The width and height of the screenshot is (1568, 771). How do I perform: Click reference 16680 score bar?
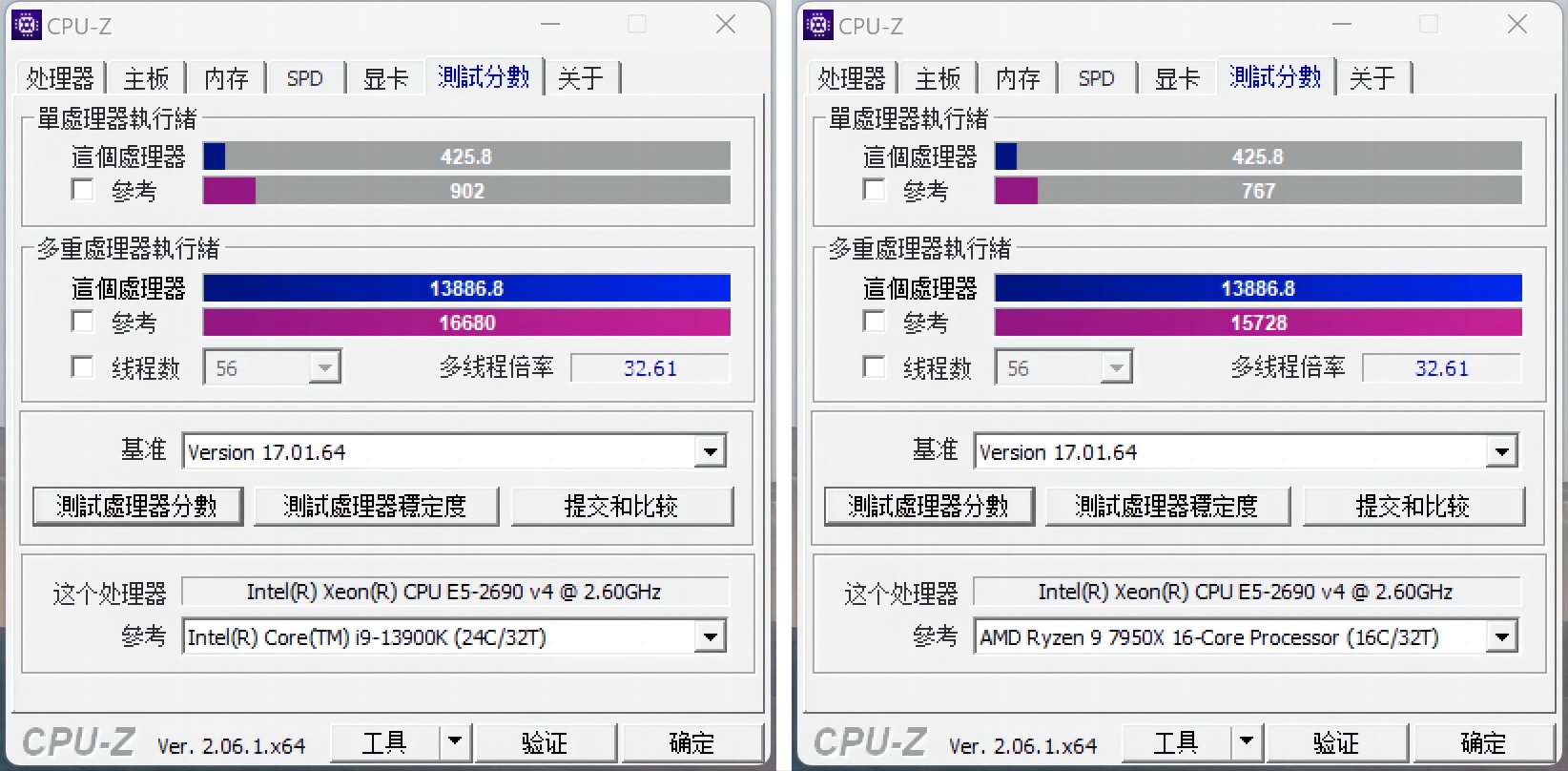click(x=466, y=322)
